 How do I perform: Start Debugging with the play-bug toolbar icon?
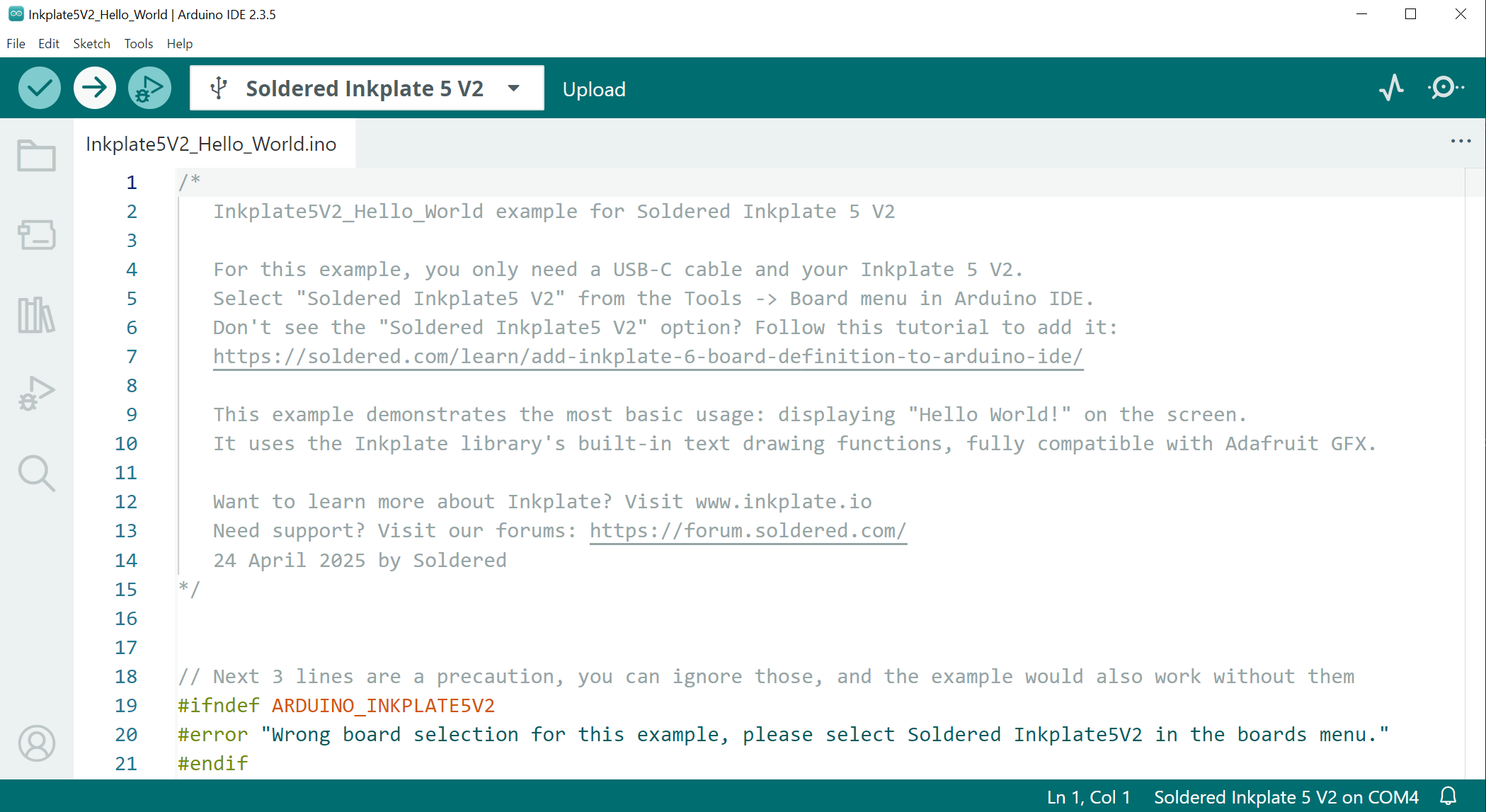coord(149,88)
